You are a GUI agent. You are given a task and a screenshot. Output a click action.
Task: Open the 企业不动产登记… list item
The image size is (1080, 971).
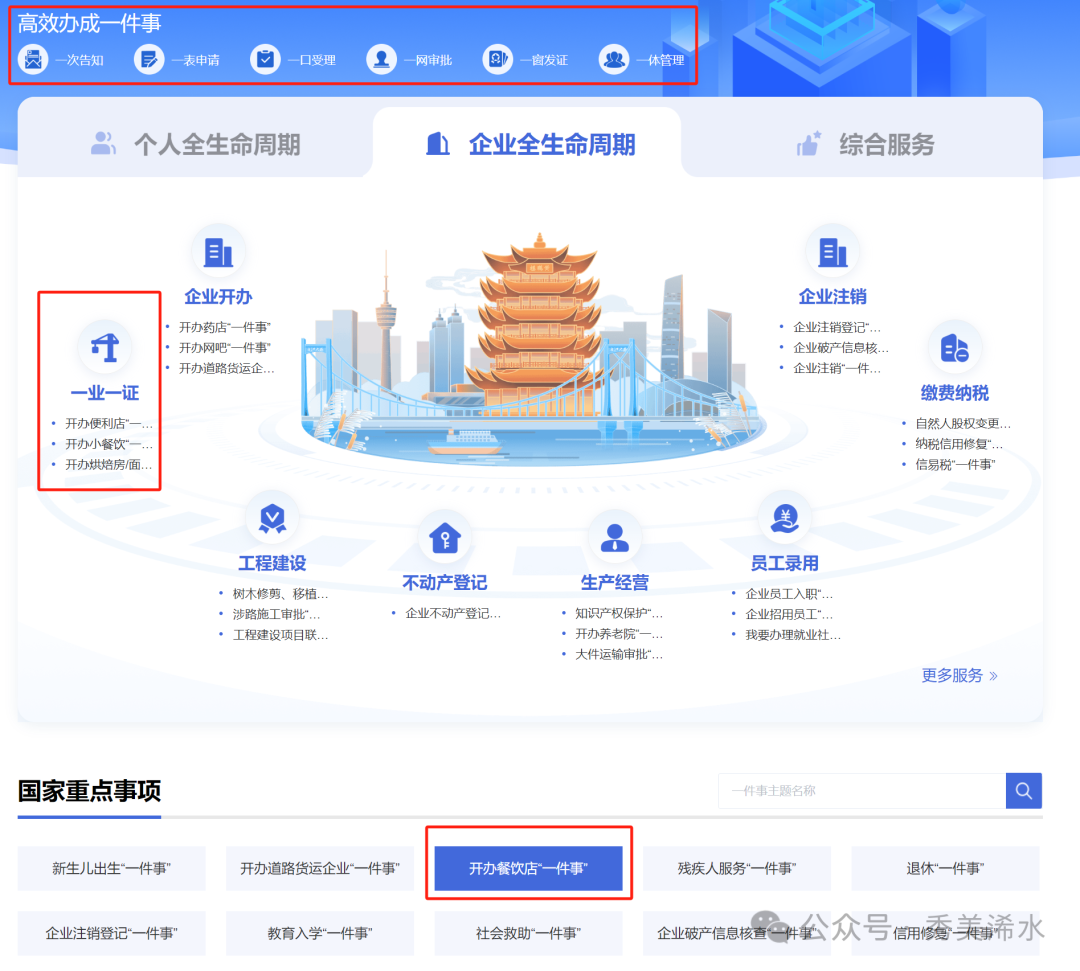point(453,613)
